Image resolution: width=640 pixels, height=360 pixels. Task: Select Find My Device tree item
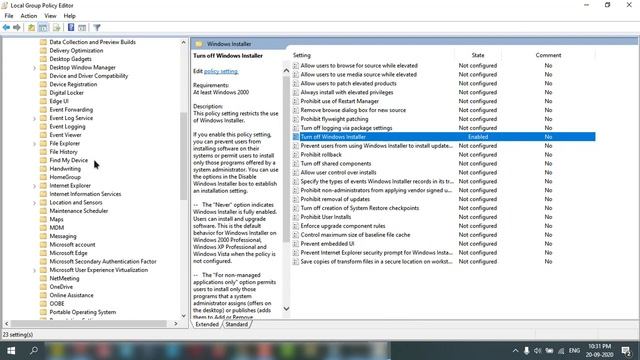[x=68, y=160]
